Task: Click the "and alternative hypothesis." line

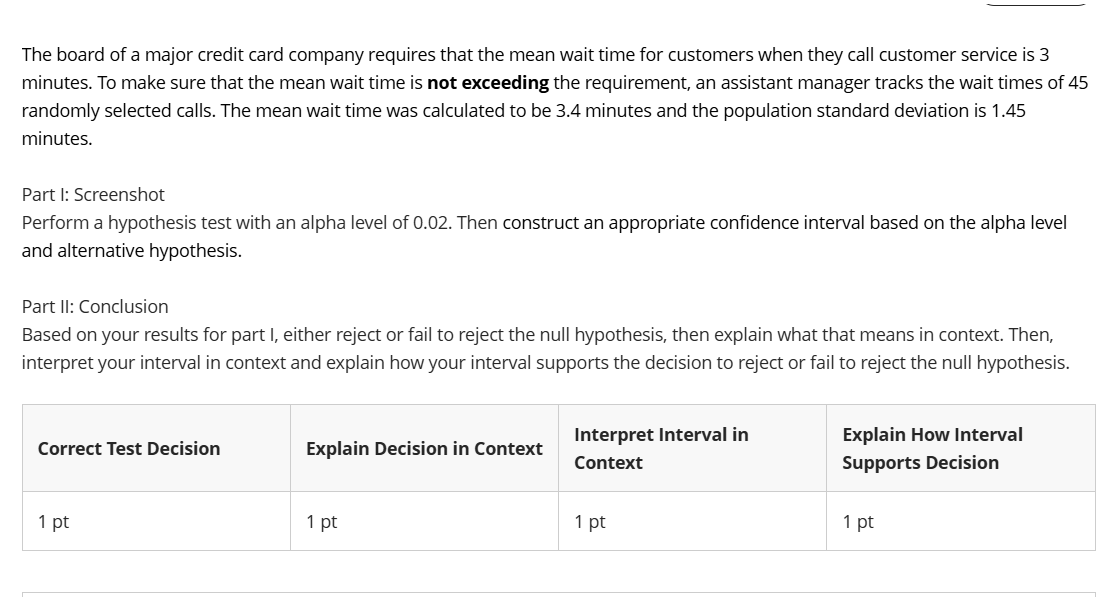Action: [131, 250]
